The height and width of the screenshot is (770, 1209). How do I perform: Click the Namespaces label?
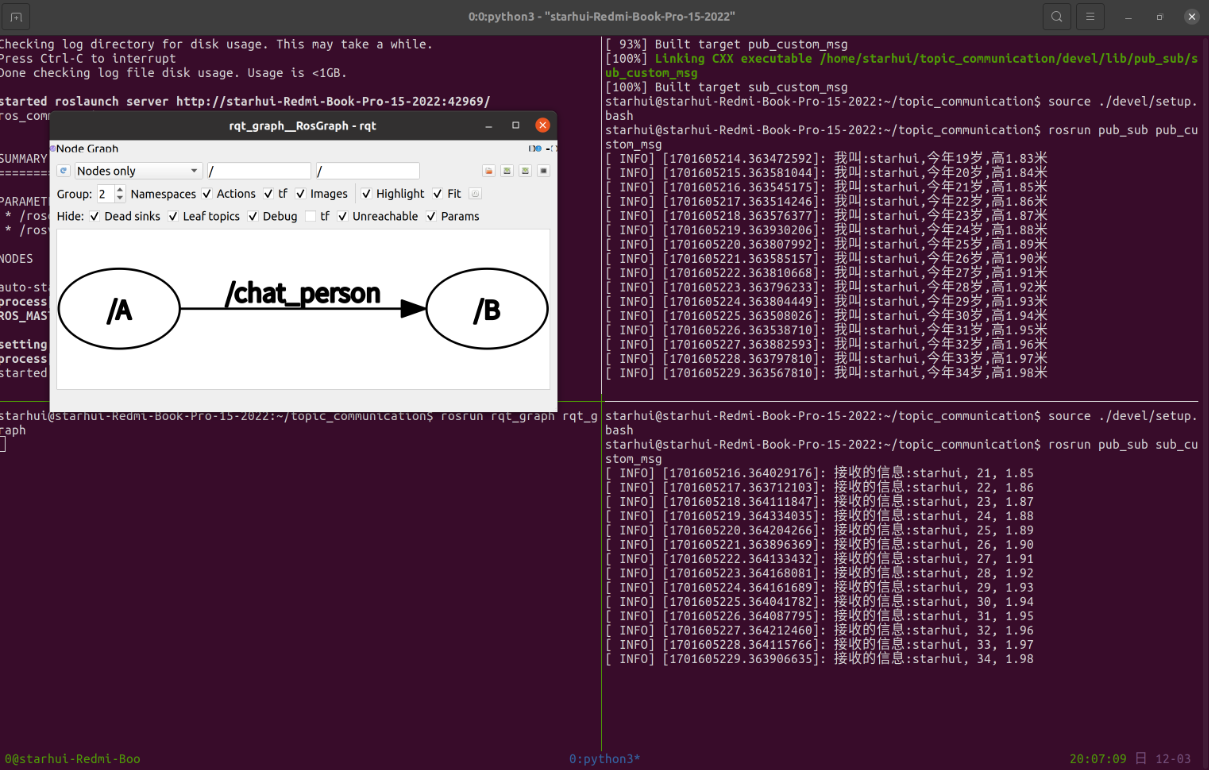[x=163, y=194]
